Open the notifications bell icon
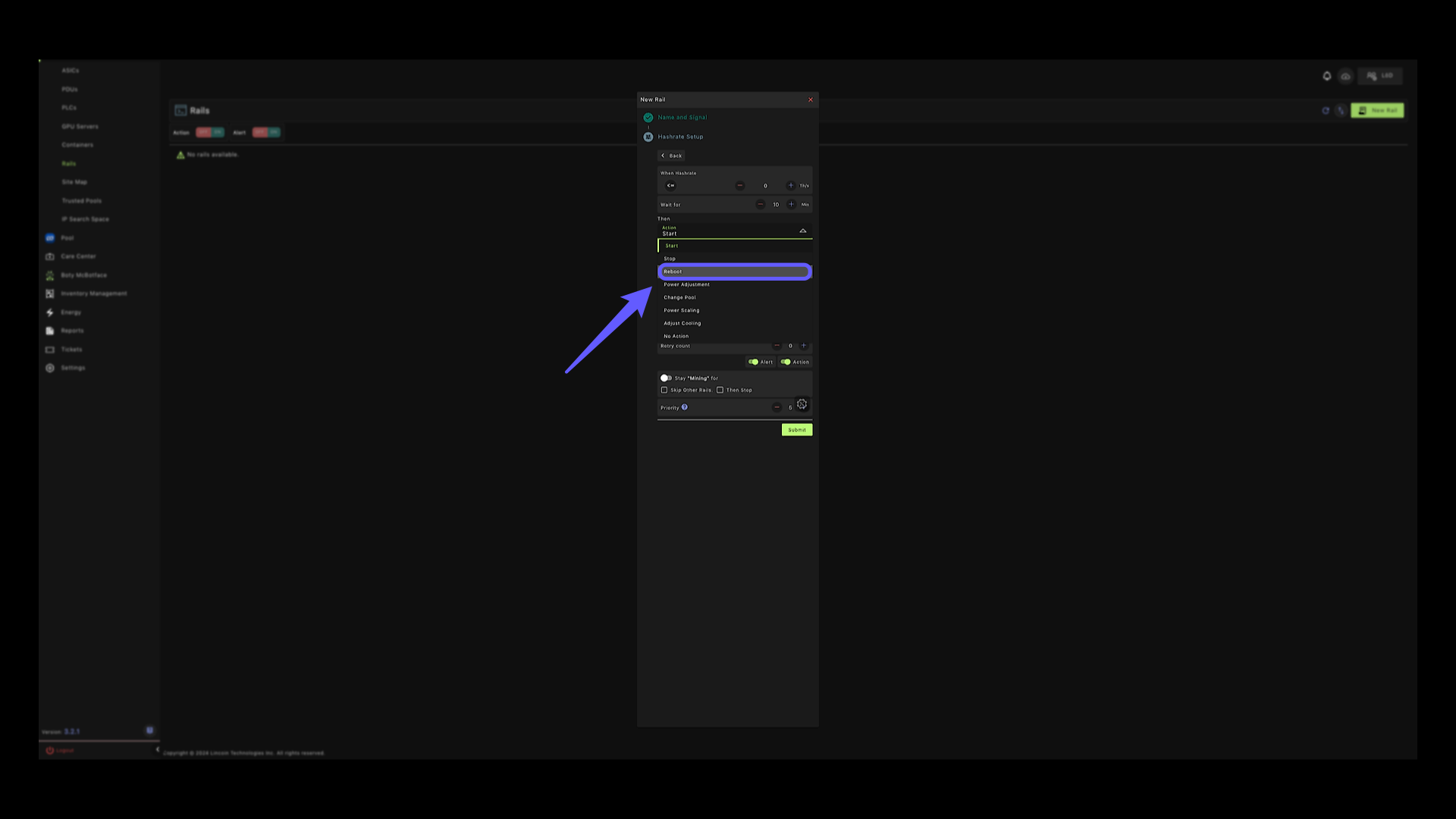 pos(1327,76)
